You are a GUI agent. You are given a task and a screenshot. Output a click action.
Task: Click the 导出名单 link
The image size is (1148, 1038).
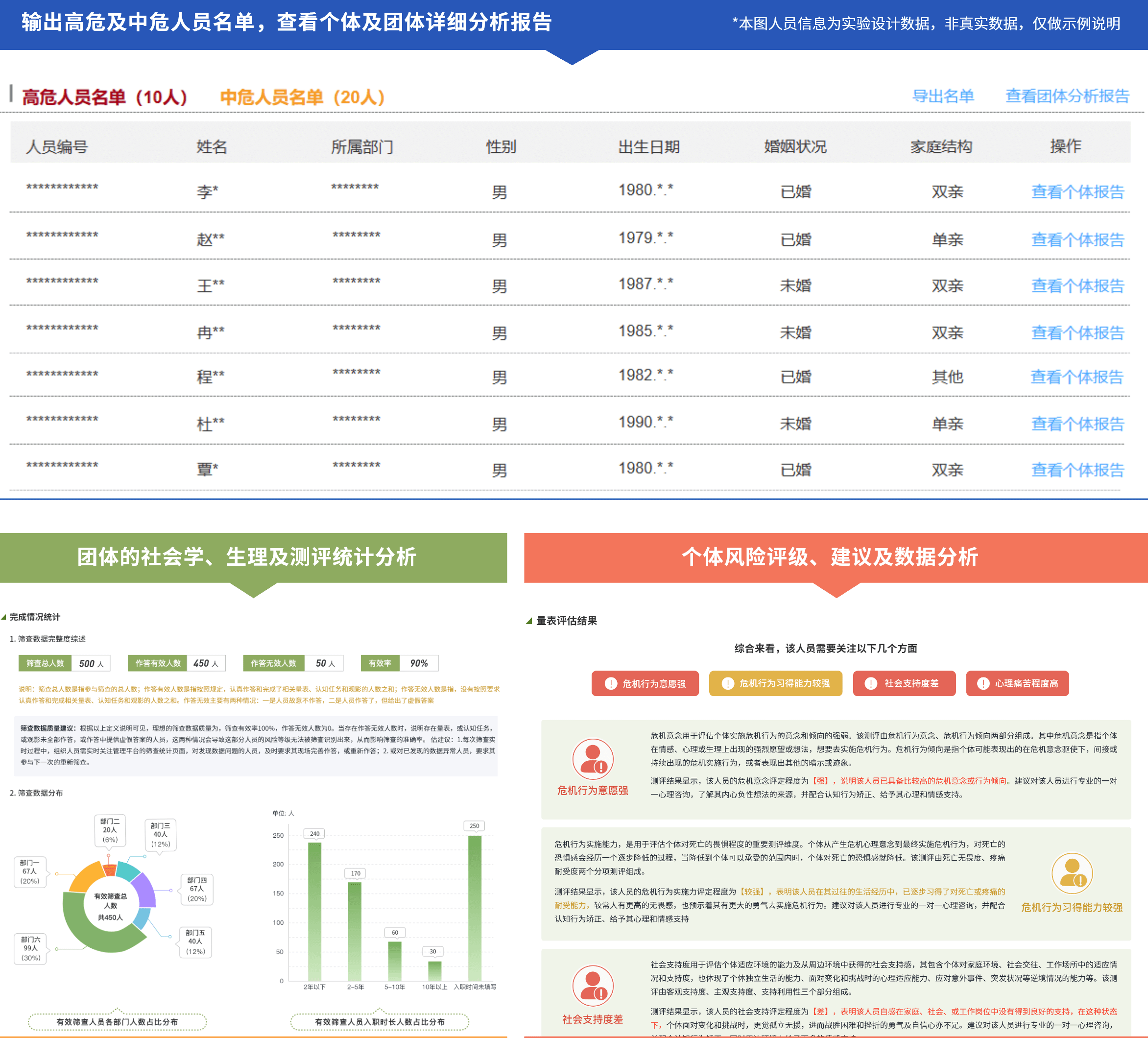[943, 97]
